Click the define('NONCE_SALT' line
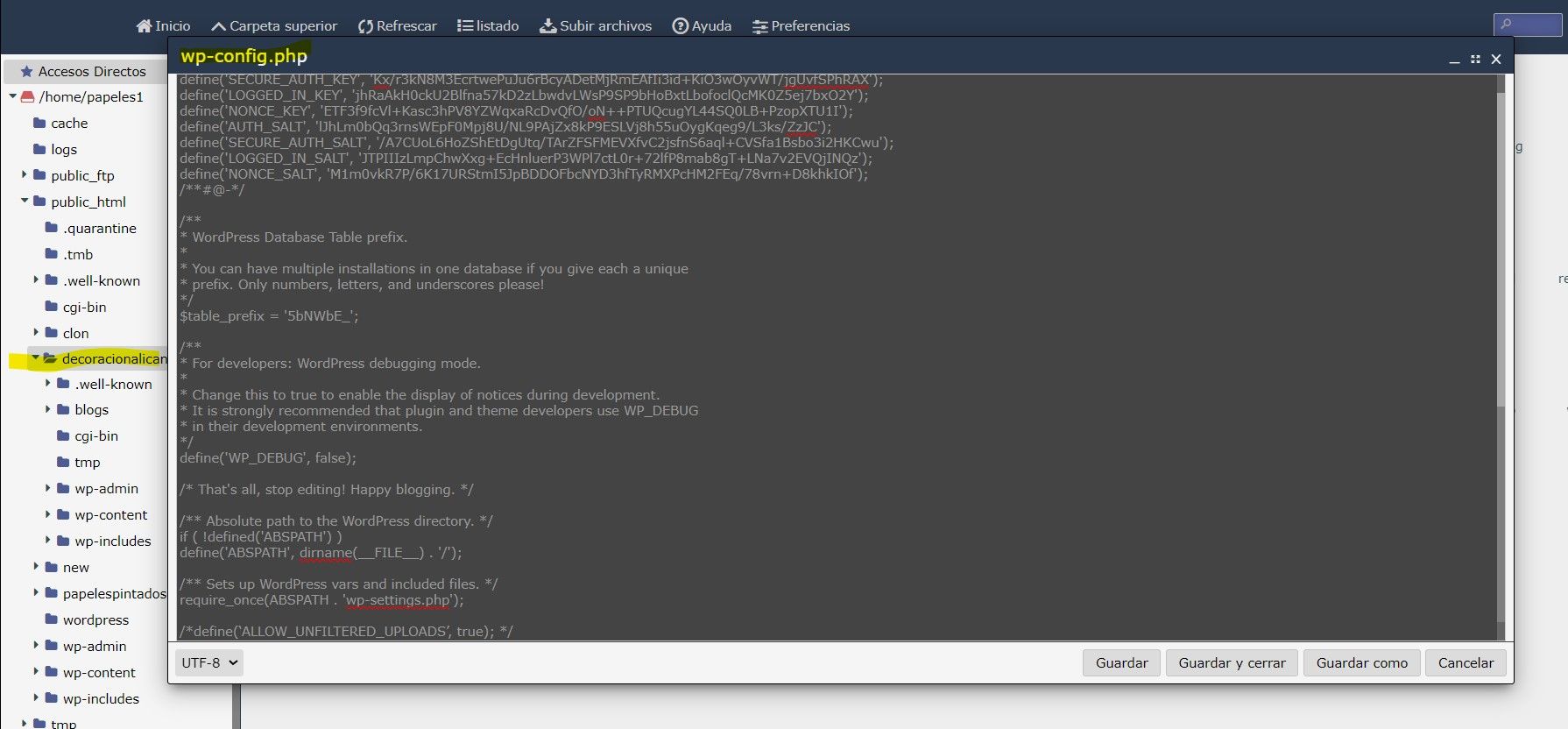Screen dimensions: 1568x729 click(x=524, y=173)
